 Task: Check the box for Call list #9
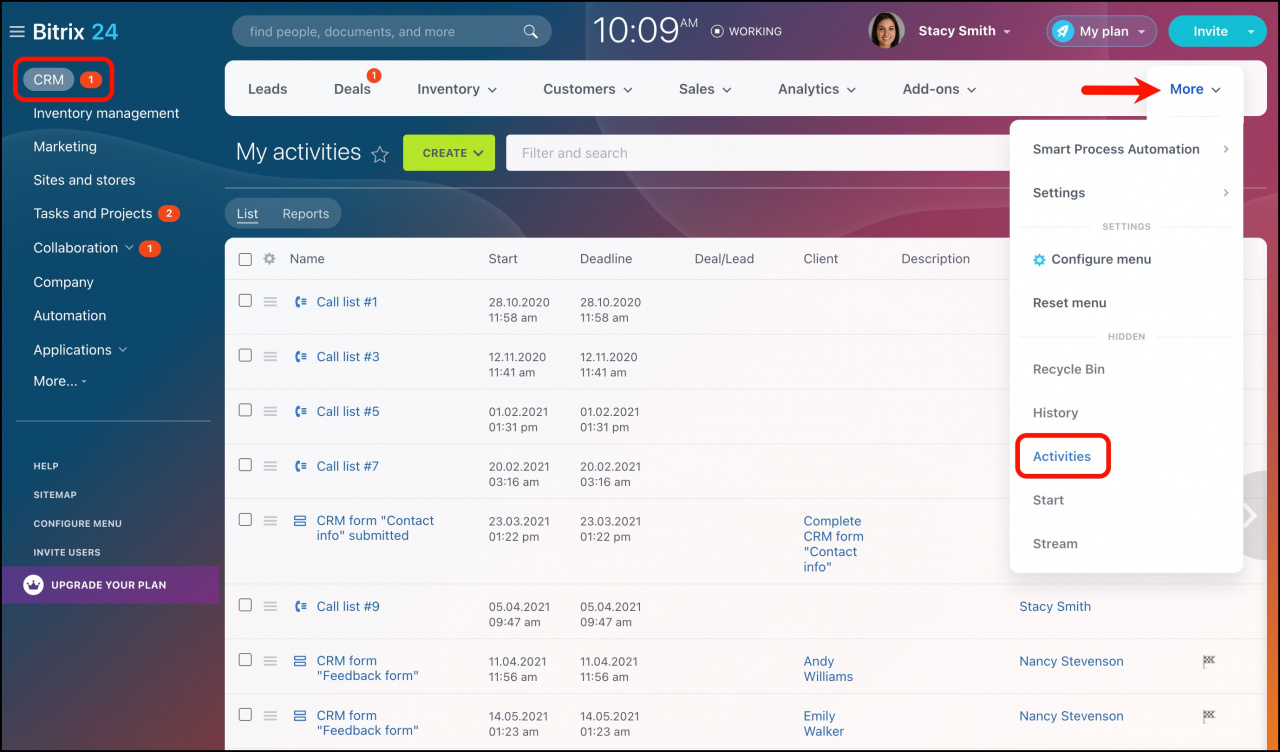[245, 605]
